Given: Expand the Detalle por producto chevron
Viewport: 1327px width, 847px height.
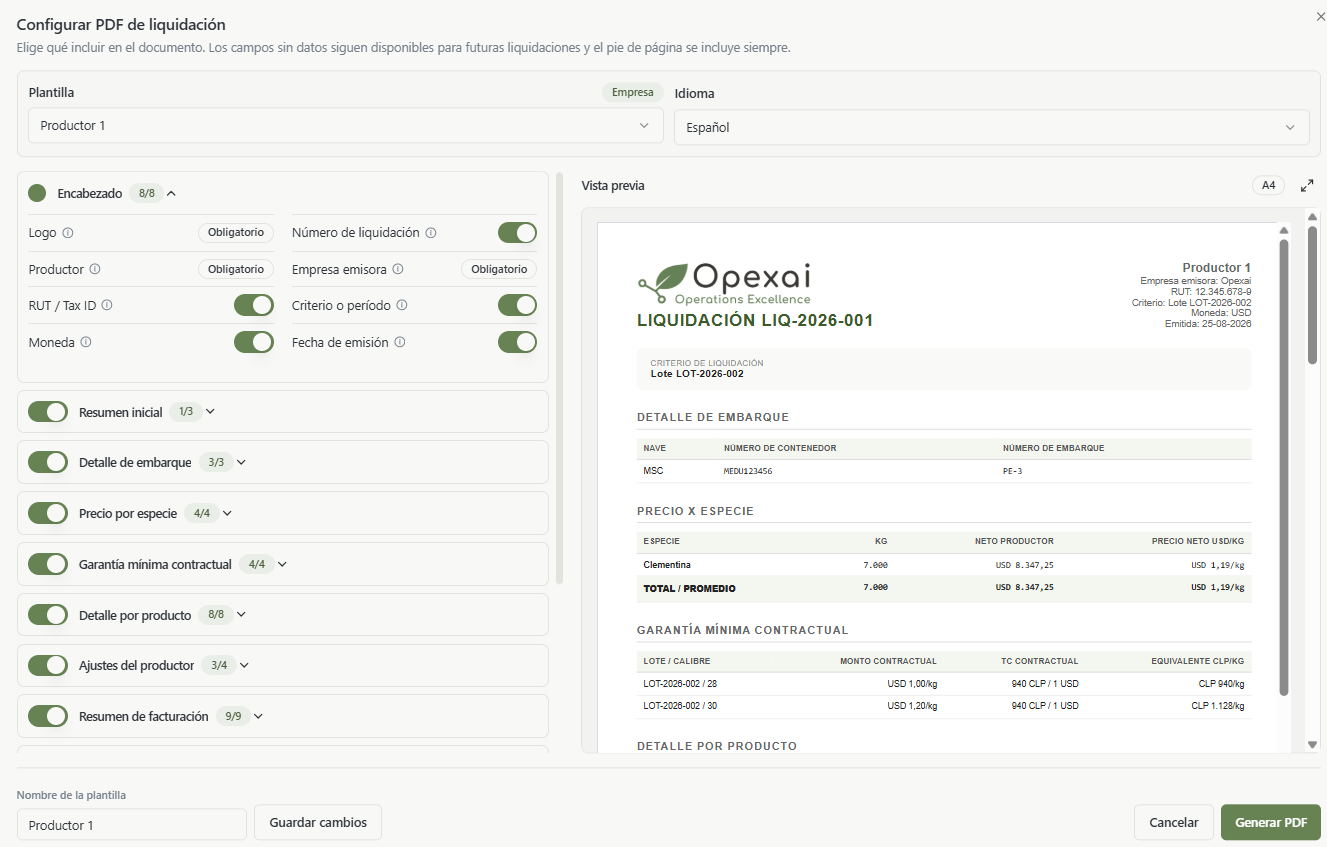Looking at the screenshot, I should tap(241, 615).
